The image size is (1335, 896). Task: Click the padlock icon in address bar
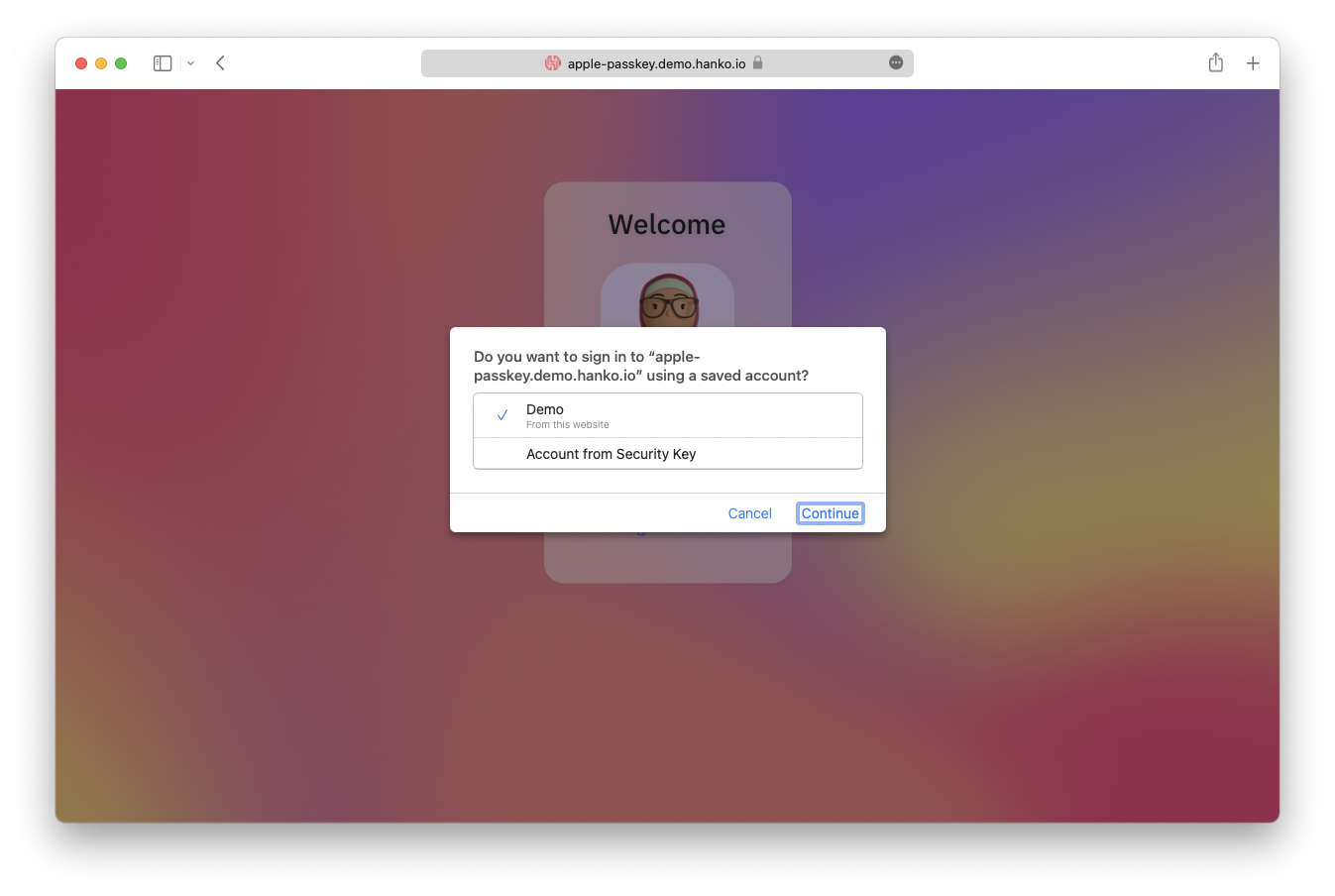[x=757, y=62]
